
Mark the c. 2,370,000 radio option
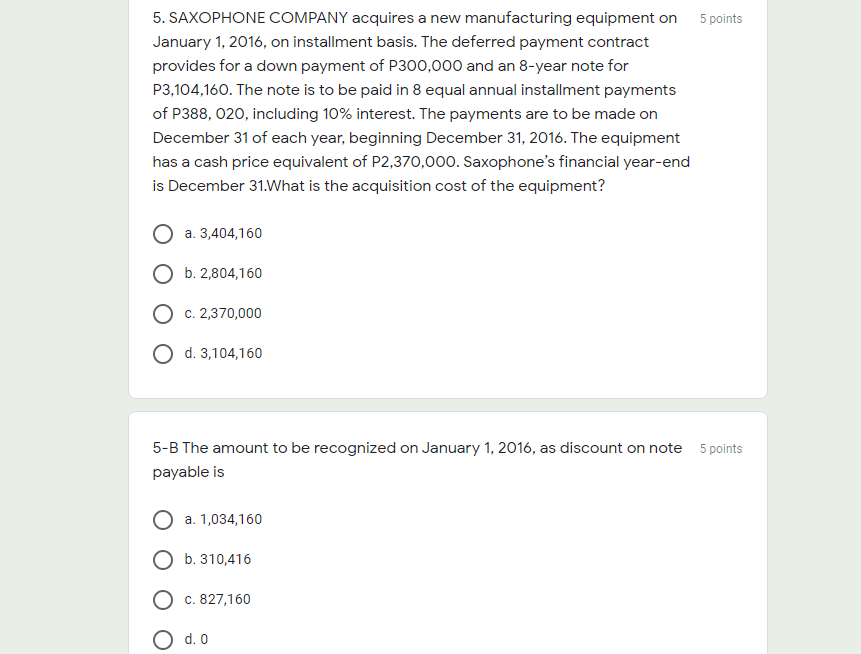pyautogui.click(x=163, y=314)
